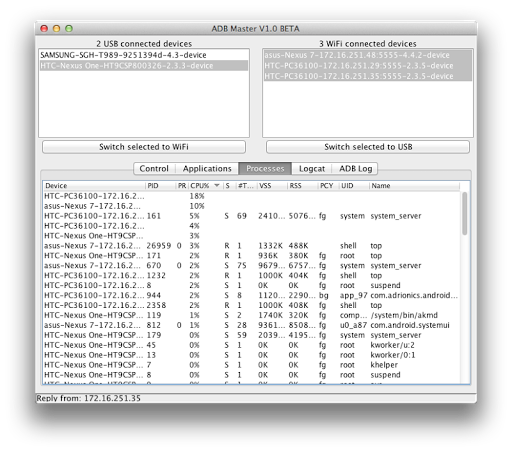Select HTC-PC36100 172.16.251.29 WiFi device

tap(368, 66)
